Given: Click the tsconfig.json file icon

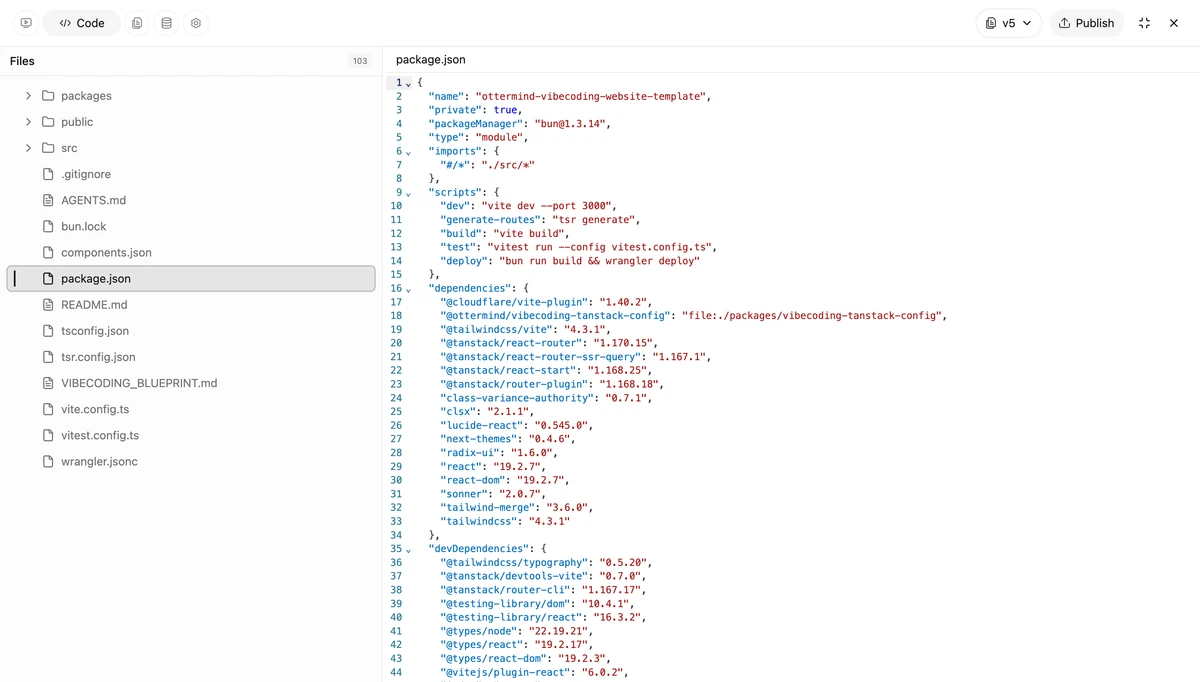Looking at the screenshot, I should (x=48, y=331).
